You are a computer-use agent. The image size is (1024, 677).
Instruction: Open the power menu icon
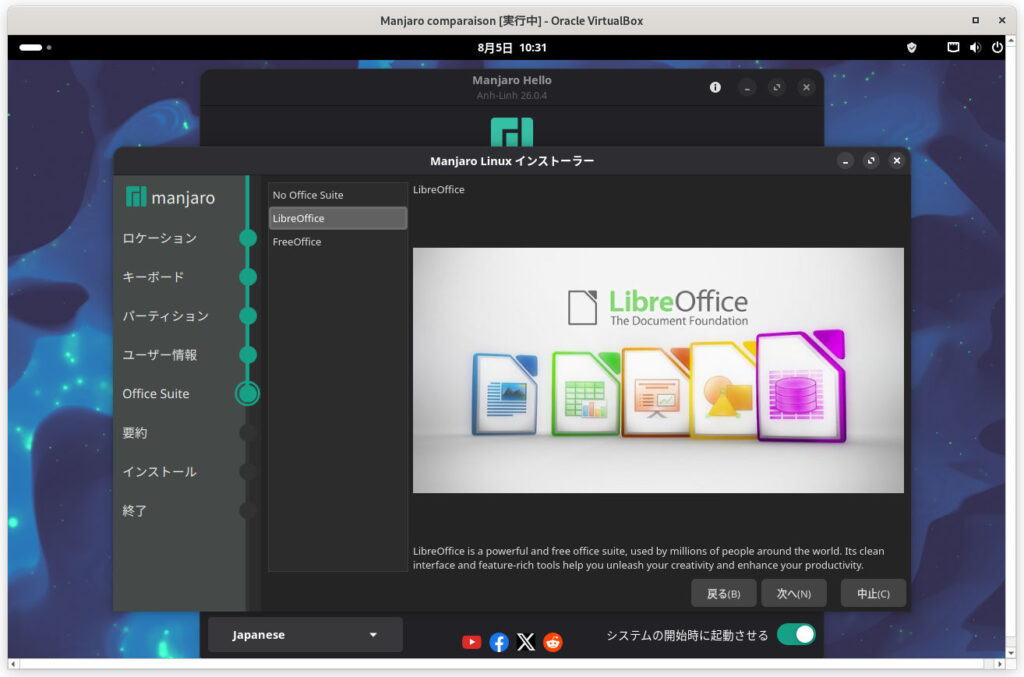[997, 48]
